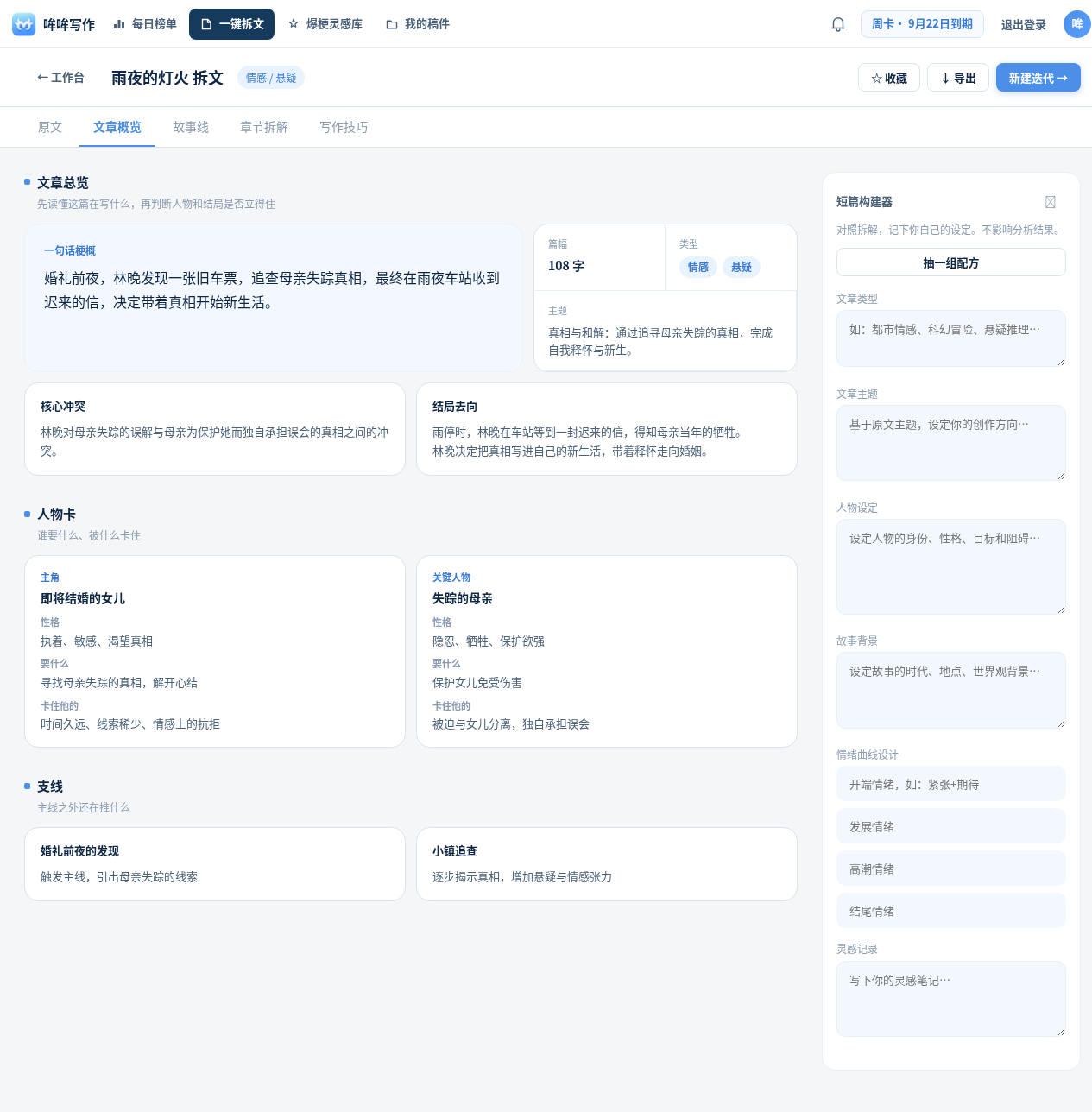Click the 文章类型 text area
This screenshot has width=1092, height=1112.
point(951,338)
